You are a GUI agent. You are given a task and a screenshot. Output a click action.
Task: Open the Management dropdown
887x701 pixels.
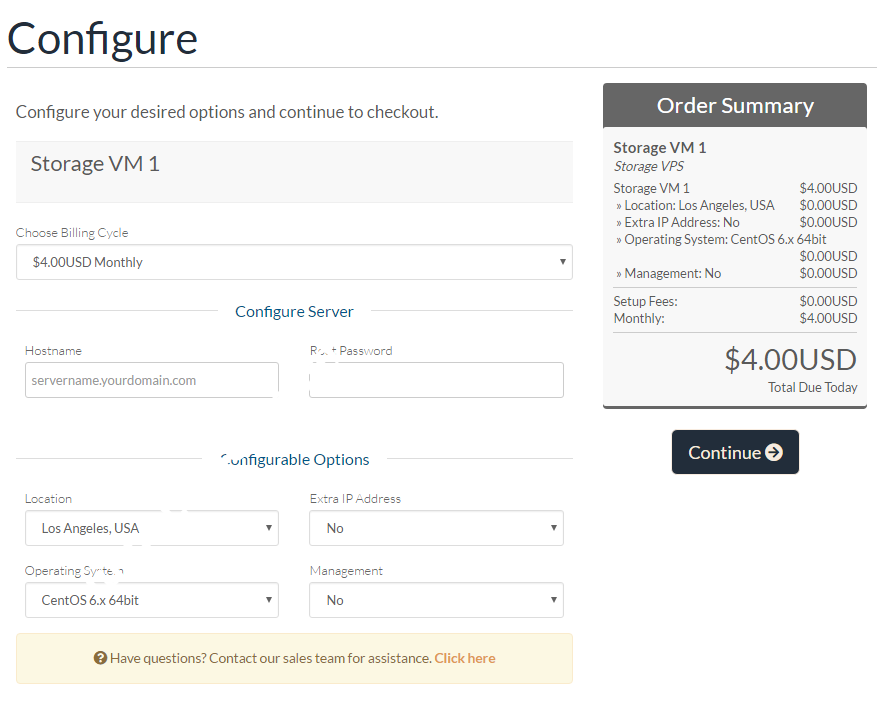click(436, 600)
